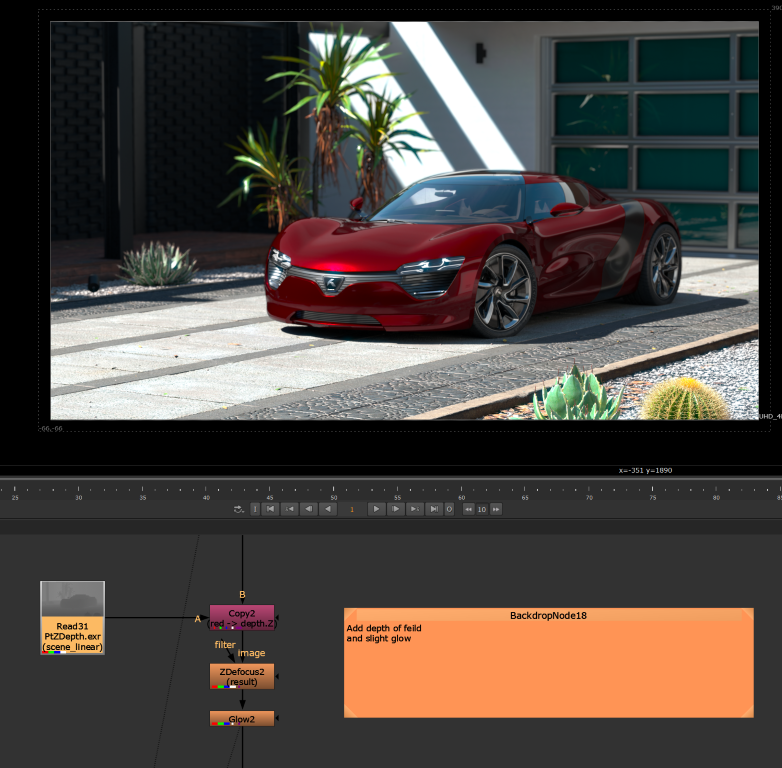Select the Glow2 node

tap(241, 719)
